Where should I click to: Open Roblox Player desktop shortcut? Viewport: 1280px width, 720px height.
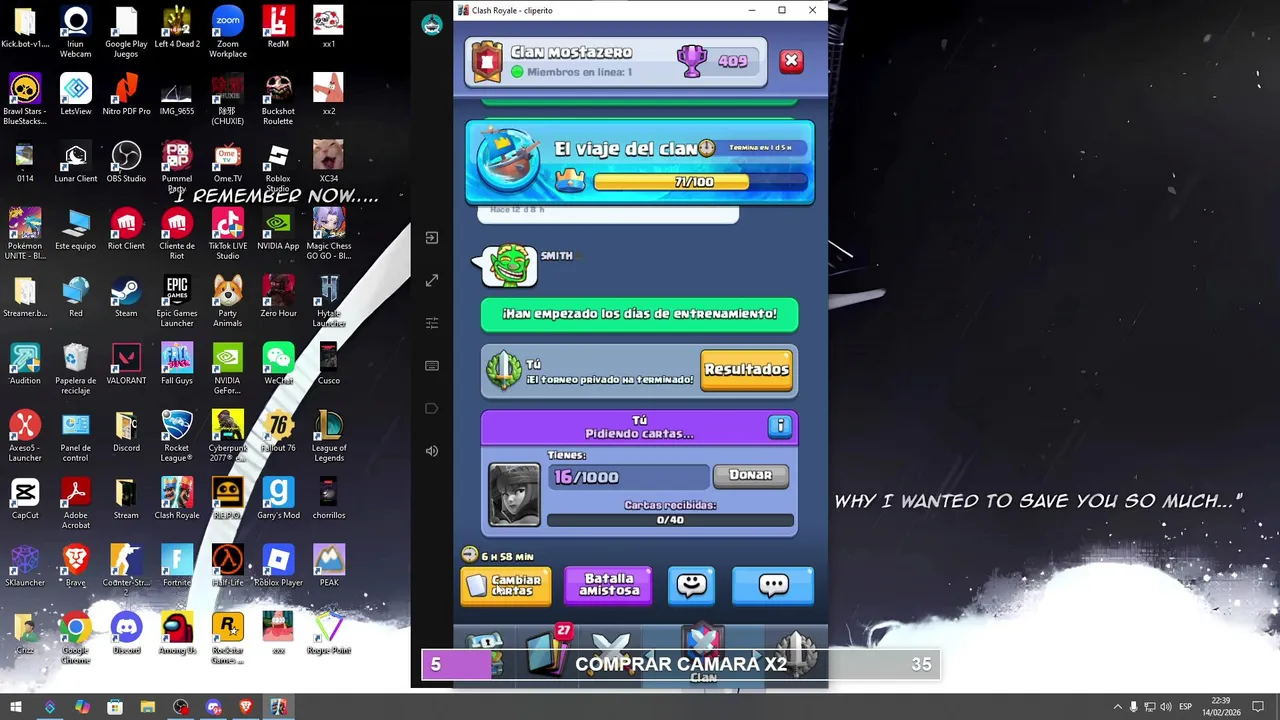pos(278,565)
